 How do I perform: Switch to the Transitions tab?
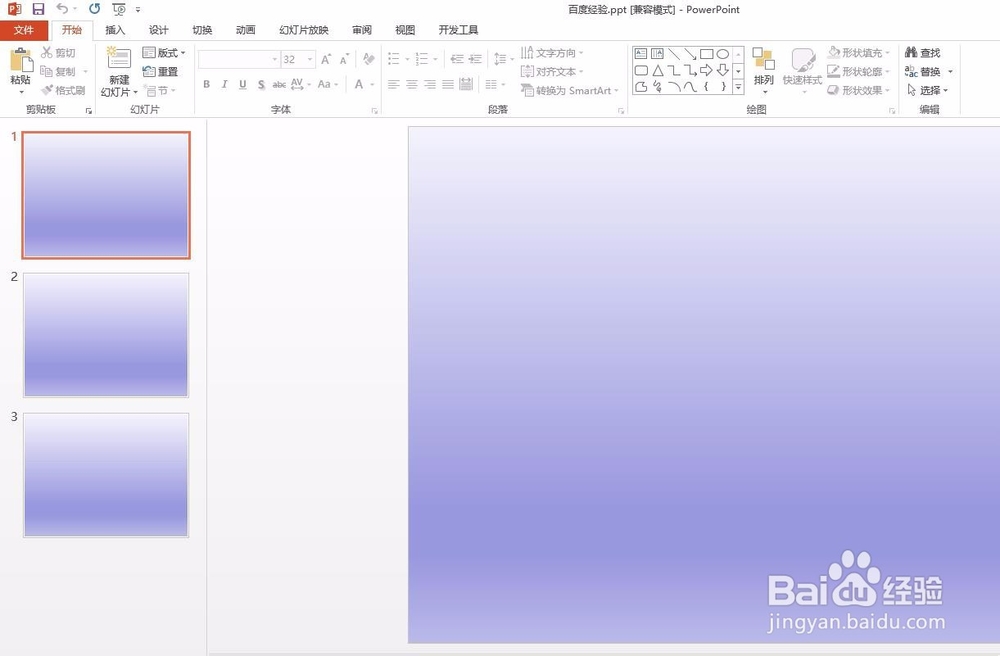(x=202, y=30)
